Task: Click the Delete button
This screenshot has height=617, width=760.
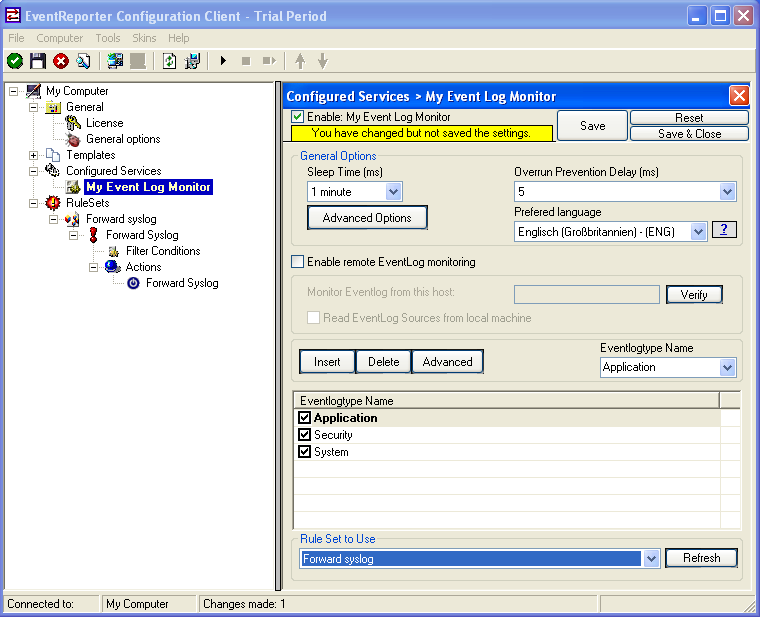Action: [x=383, y=362]
